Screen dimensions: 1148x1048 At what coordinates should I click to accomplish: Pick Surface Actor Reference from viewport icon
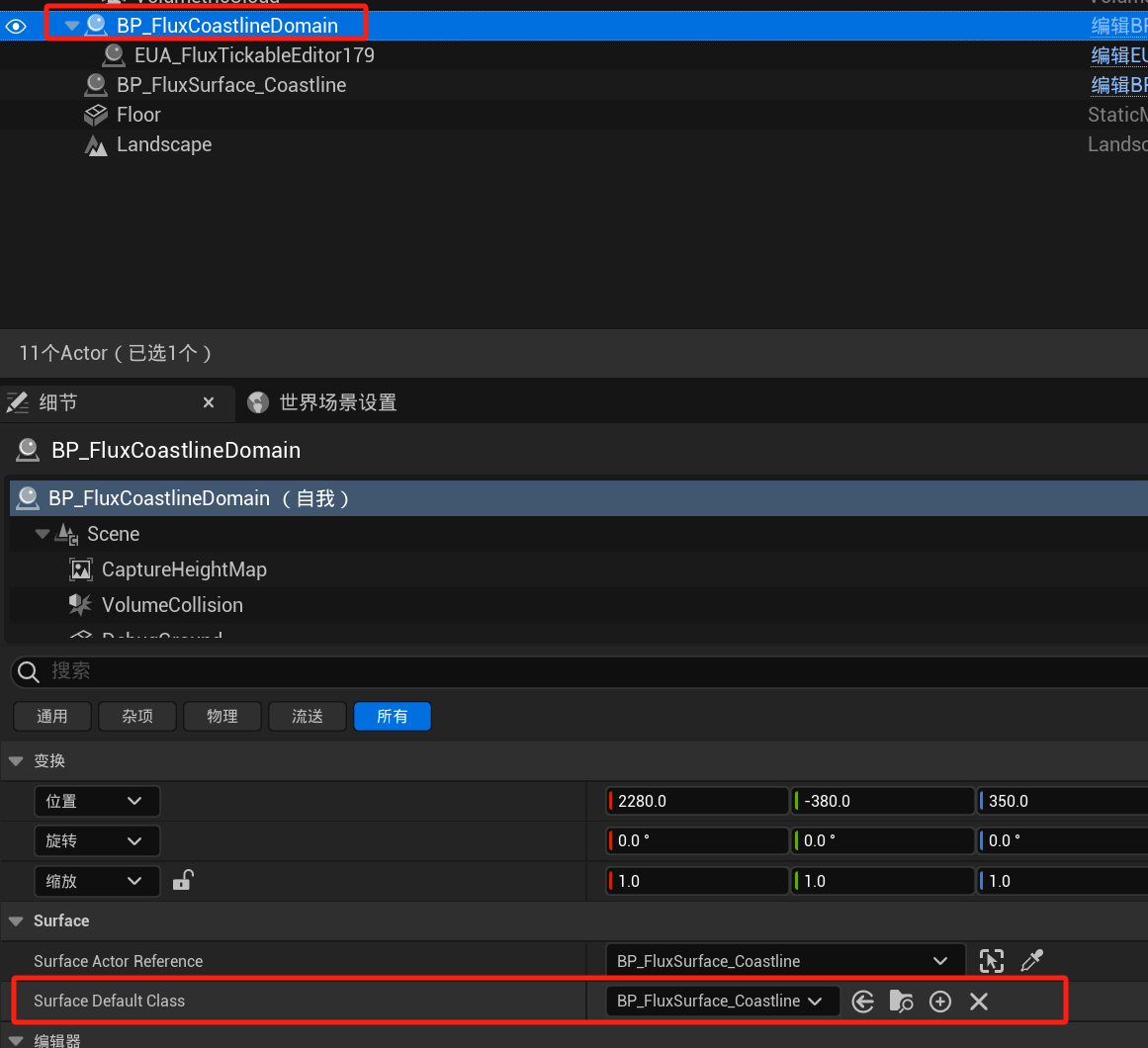pos(992,961)
